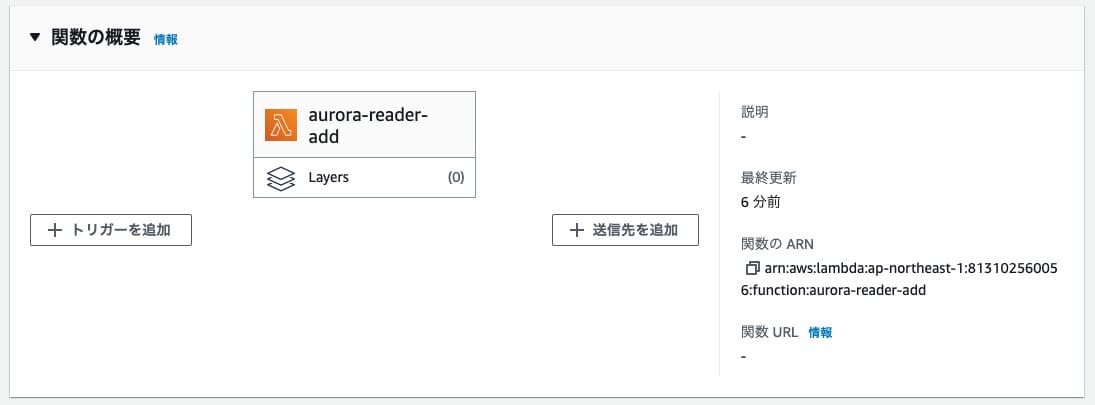Click the Layers stack icon
The width and height of the screenshot is (1095, 405).
tap(282, 178)
